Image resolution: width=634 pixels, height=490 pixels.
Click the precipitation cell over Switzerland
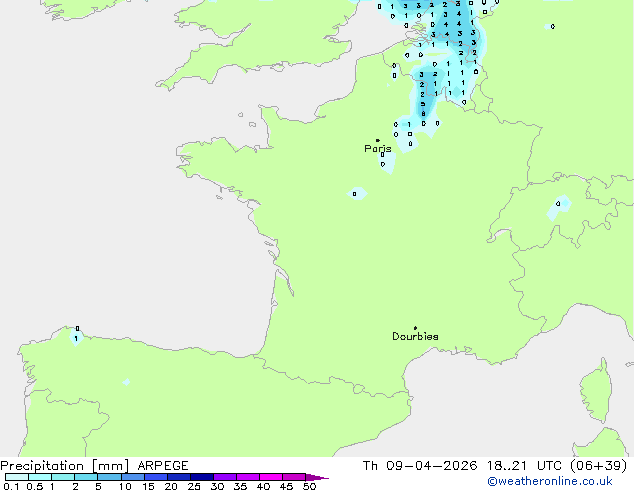click(x=560, y=206)
